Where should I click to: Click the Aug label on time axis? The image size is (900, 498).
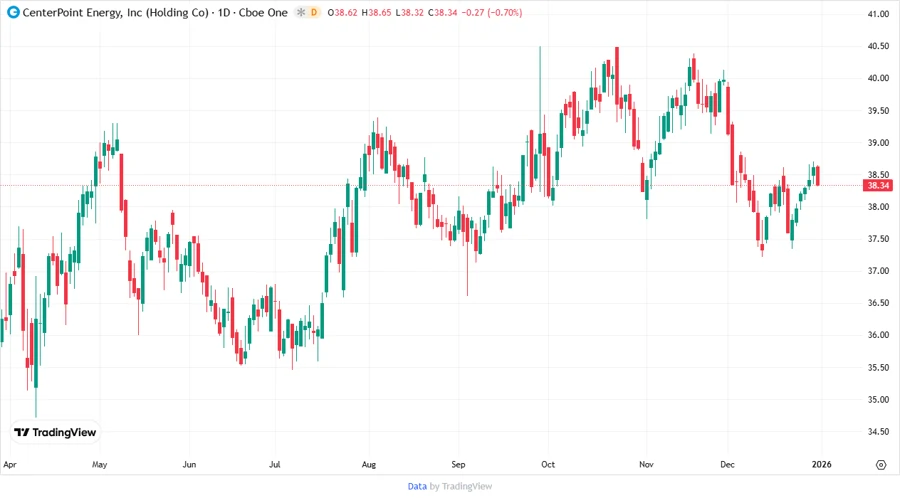pyautogui.click(x=368, y=465)
